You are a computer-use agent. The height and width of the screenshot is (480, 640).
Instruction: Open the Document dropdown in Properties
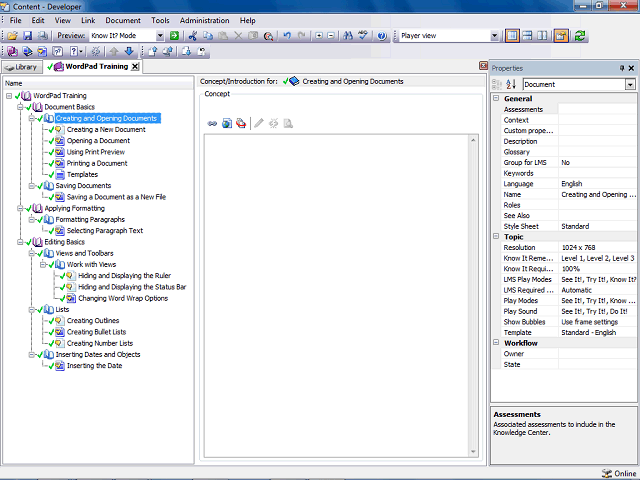pyautogui.click(x=630, y=84)
